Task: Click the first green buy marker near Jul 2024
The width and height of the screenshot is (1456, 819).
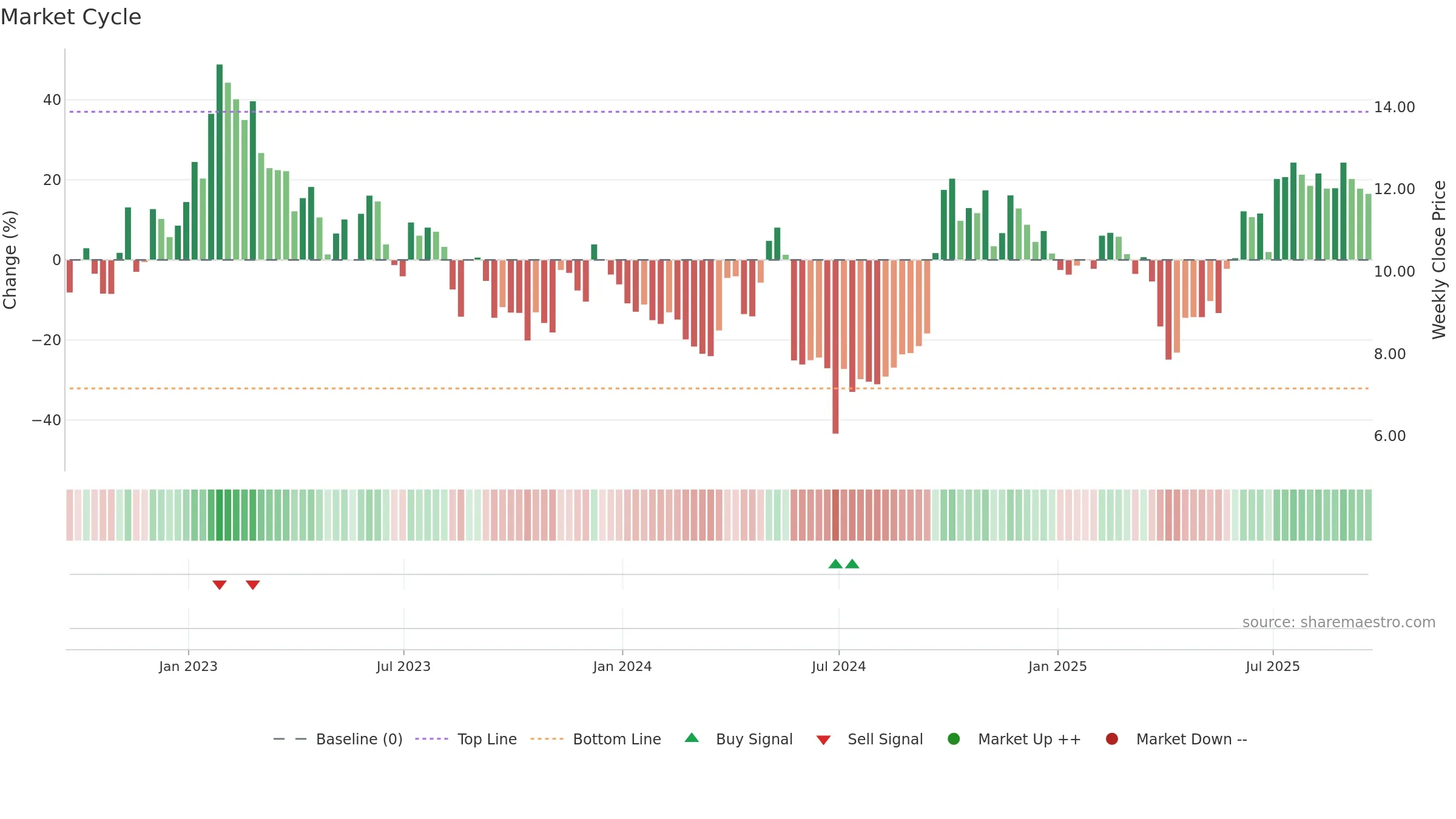Action: click(x=835, y=564)
